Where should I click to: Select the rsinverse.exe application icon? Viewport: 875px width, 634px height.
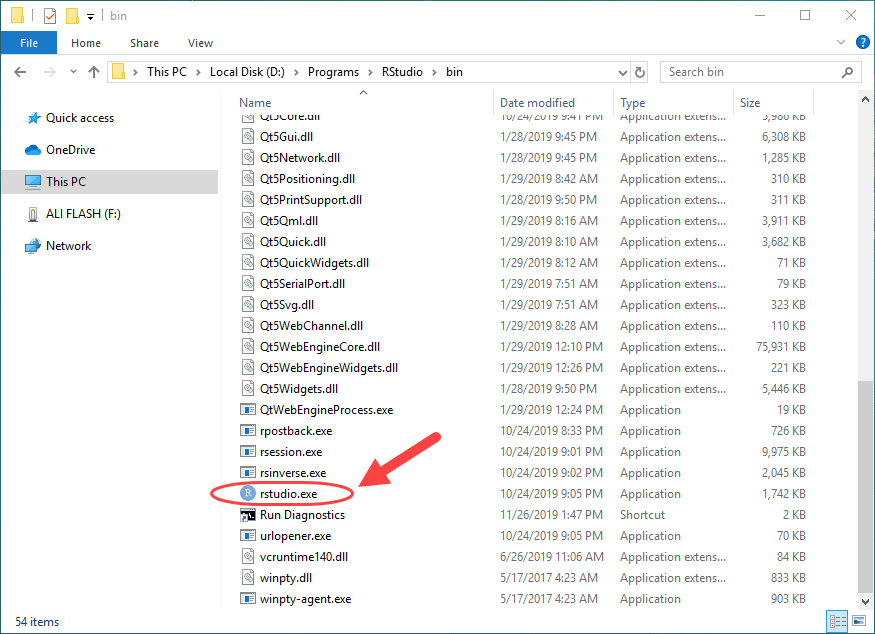[248, 473]
